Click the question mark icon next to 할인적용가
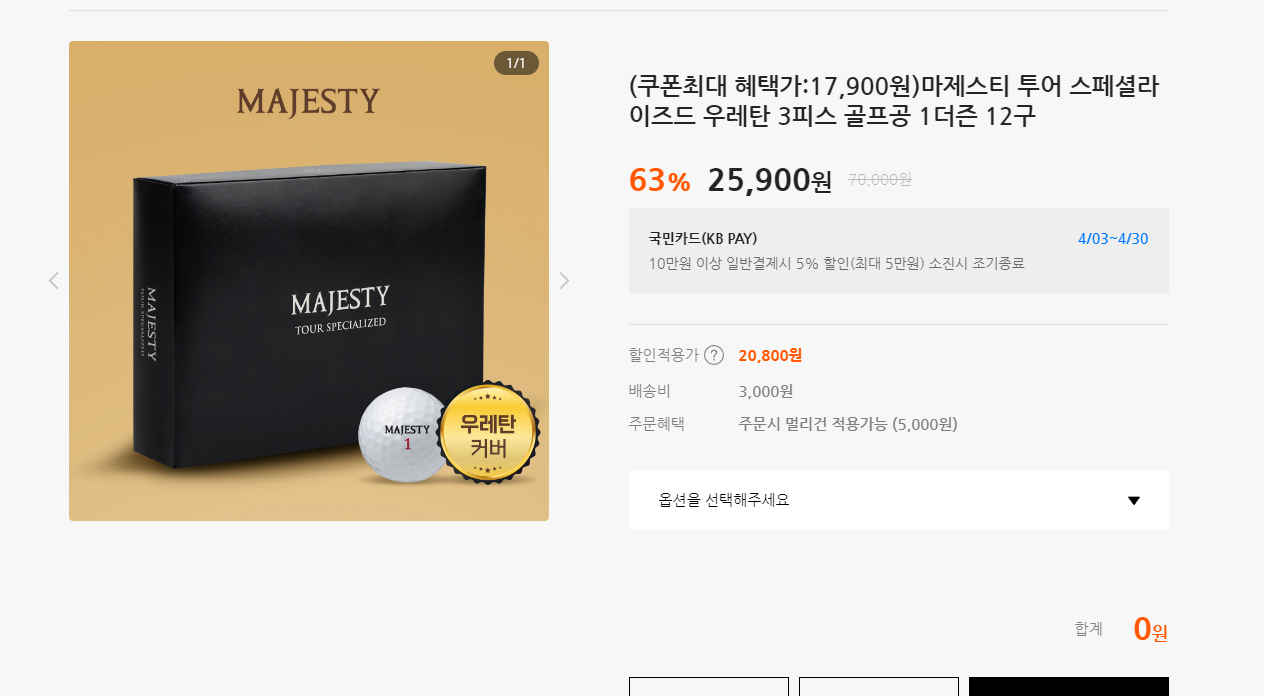 [714, 355]
